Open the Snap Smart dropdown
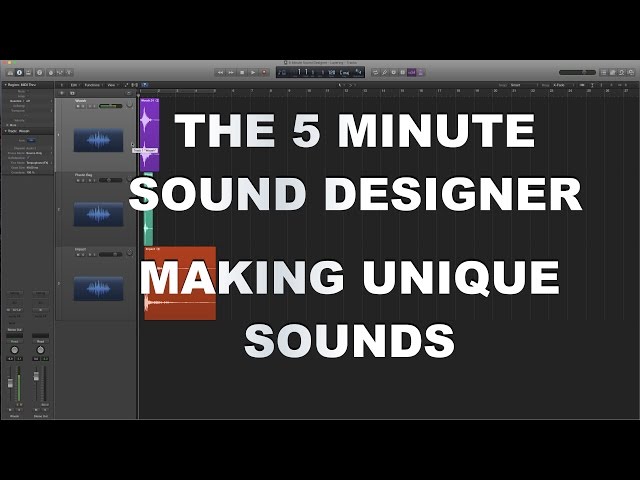Image resolution: width=640 pixels, height=480 pixels. [x=523, y=85]
